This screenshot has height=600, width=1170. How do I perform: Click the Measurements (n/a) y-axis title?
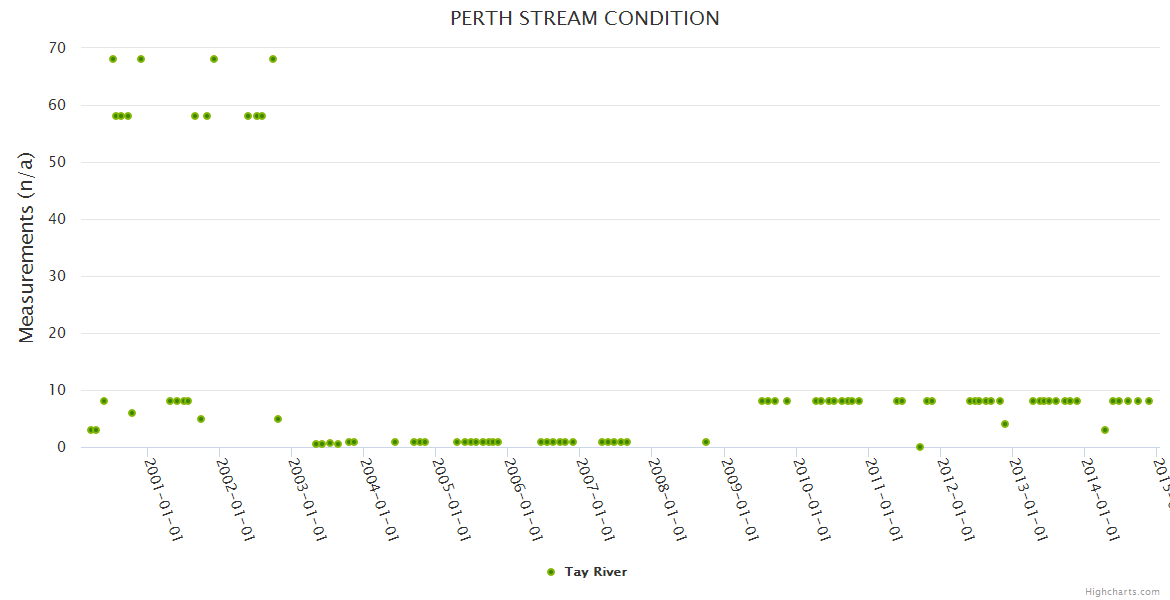tap(27, 247)
